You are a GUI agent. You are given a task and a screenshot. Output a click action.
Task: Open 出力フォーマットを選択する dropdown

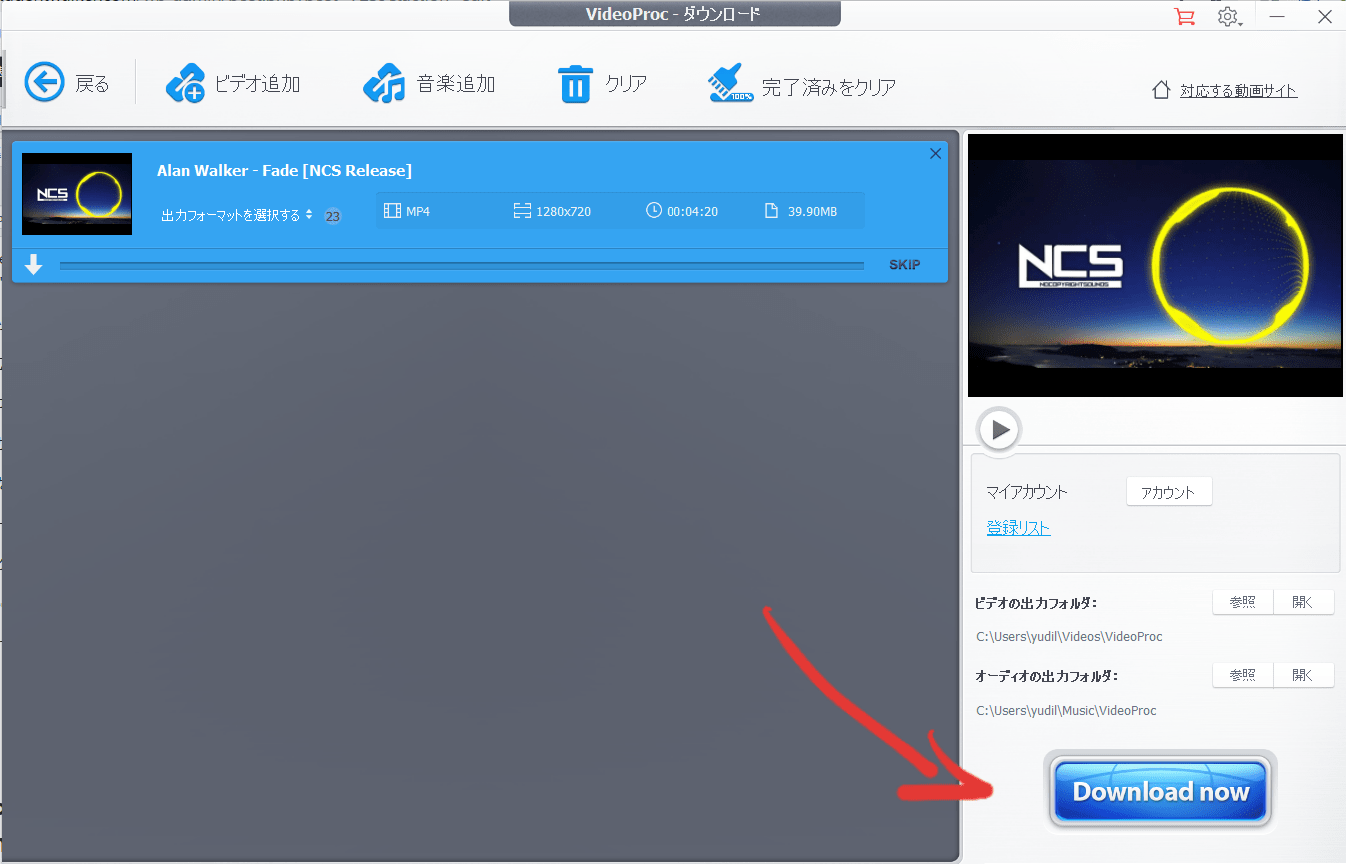[237, 215]
